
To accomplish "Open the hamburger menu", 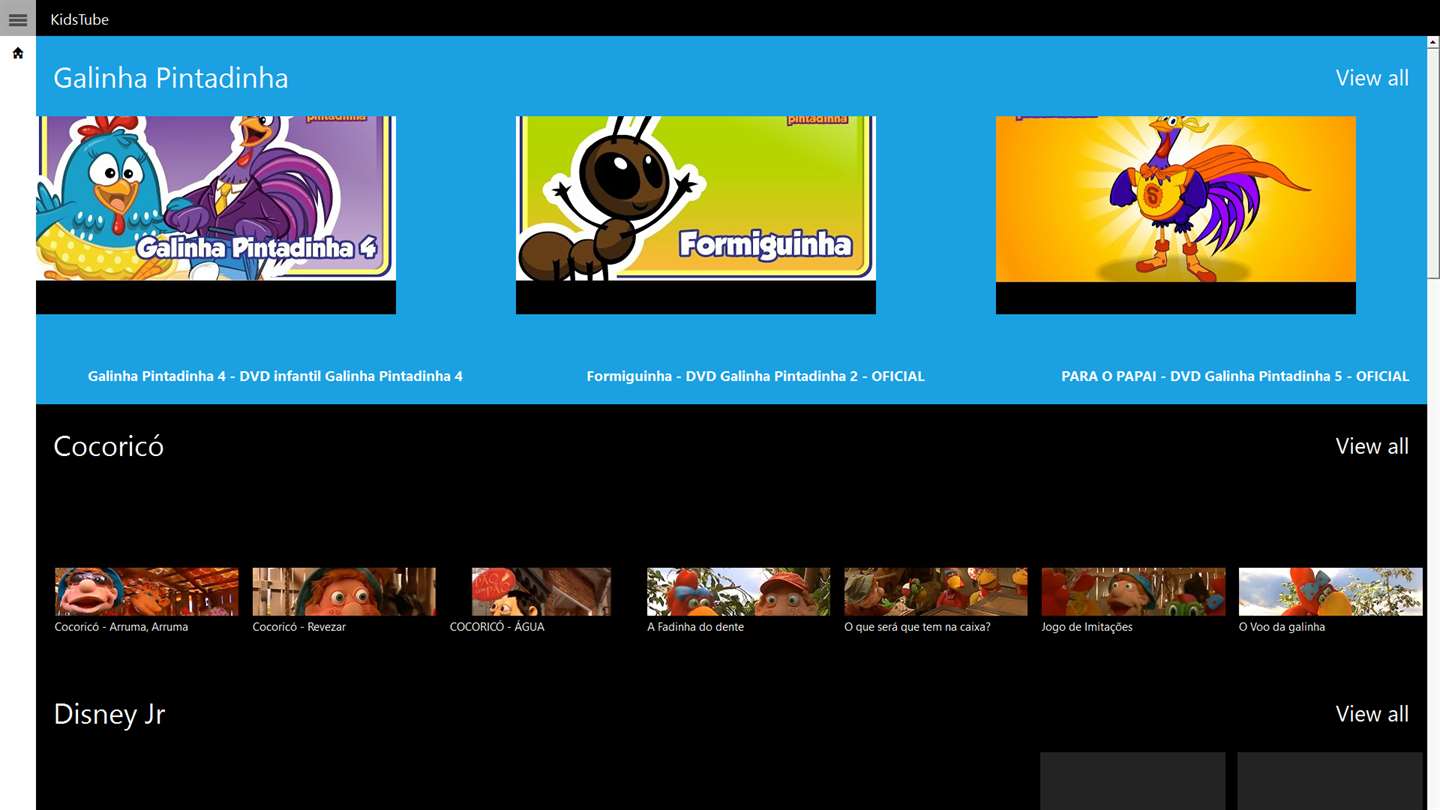I will (x=18, y=19).
